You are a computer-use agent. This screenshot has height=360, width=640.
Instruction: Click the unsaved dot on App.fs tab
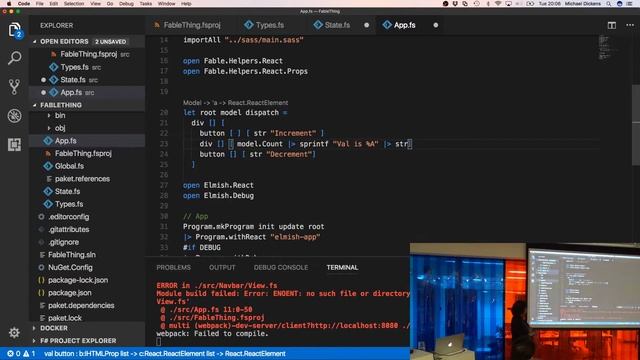tap(436, 25)
